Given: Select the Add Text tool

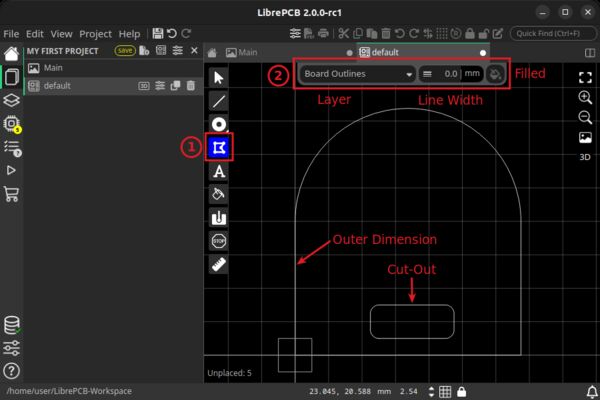Looking at the screenshot, I should coord(218,171).
